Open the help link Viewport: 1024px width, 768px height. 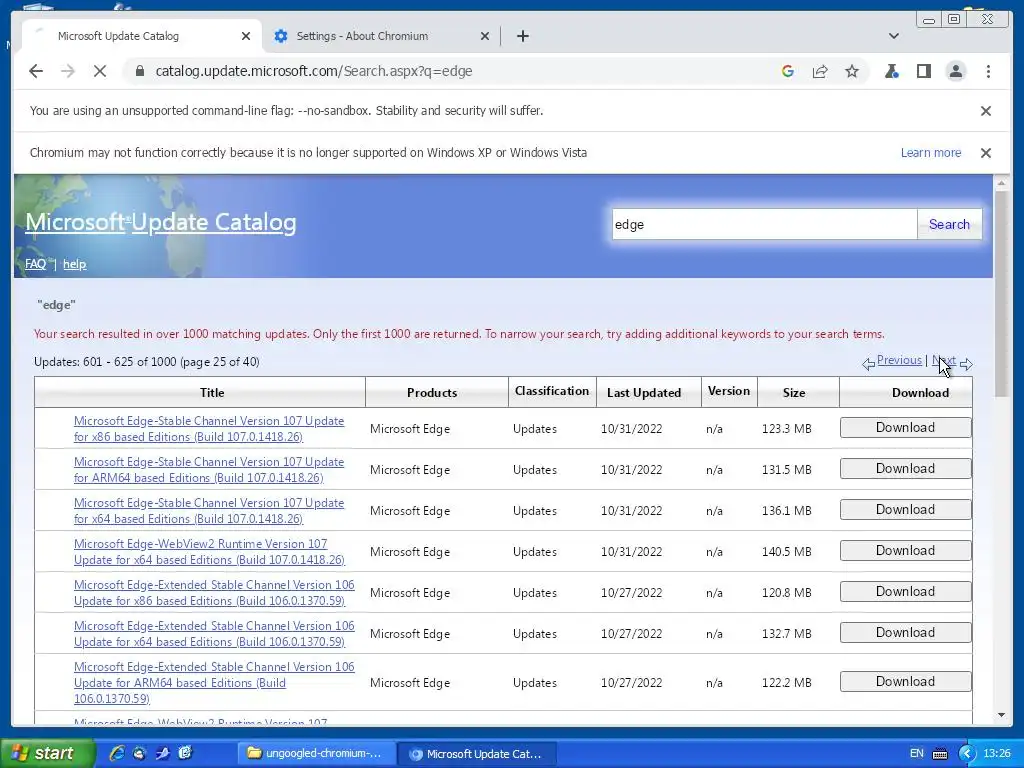(x=74, y=264)
